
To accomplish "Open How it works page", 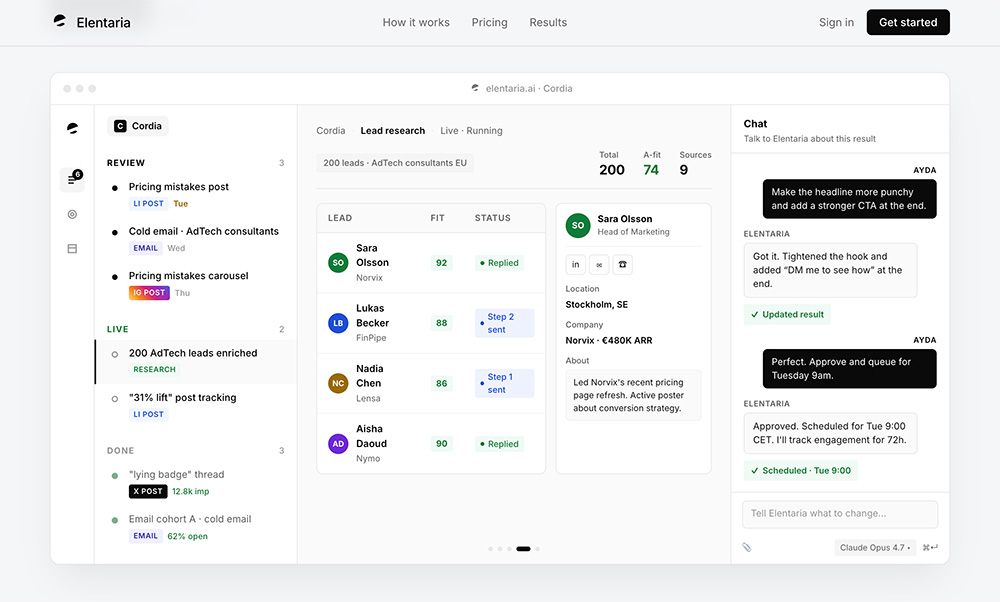I will tap(416, 22).
